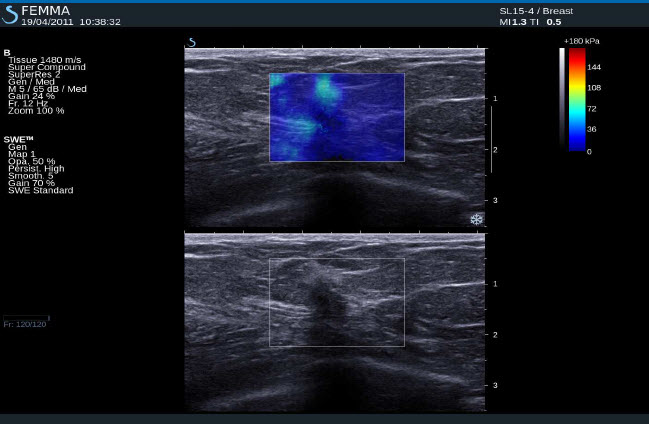
Task: Click the +180 kPa scale maximum label
Action: (581, 41)
